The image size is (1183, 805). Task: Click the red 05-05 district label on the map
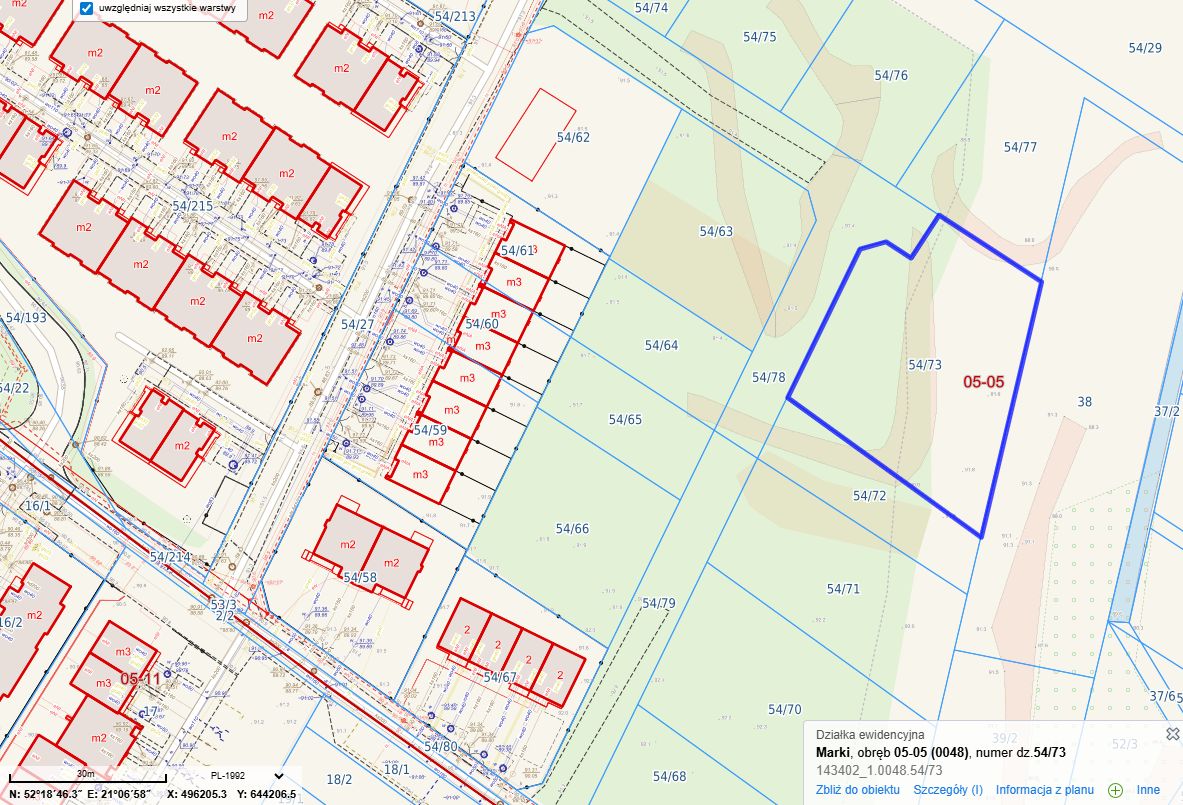pyautogui.click(x=983, y=382)
